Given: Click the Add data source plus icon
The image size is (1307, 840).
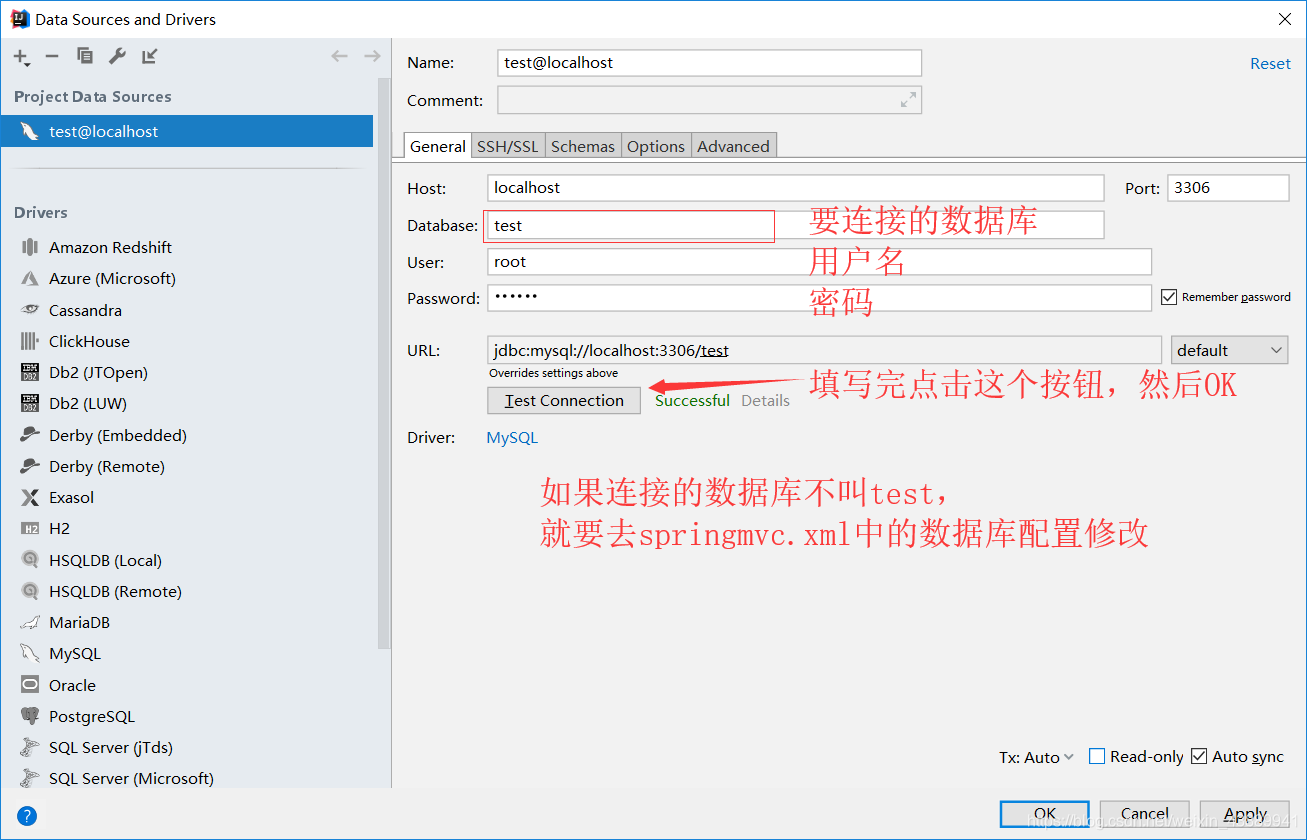Looking at the screenshot, I should click(21, 57).
